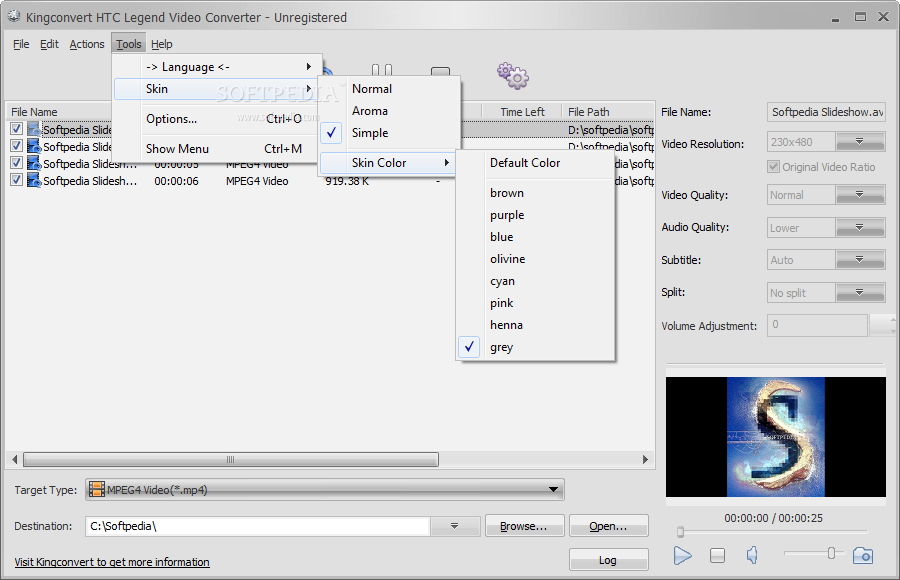900x580 pixels.
Task: Expand the Language submenu
Action: (217, 67)
